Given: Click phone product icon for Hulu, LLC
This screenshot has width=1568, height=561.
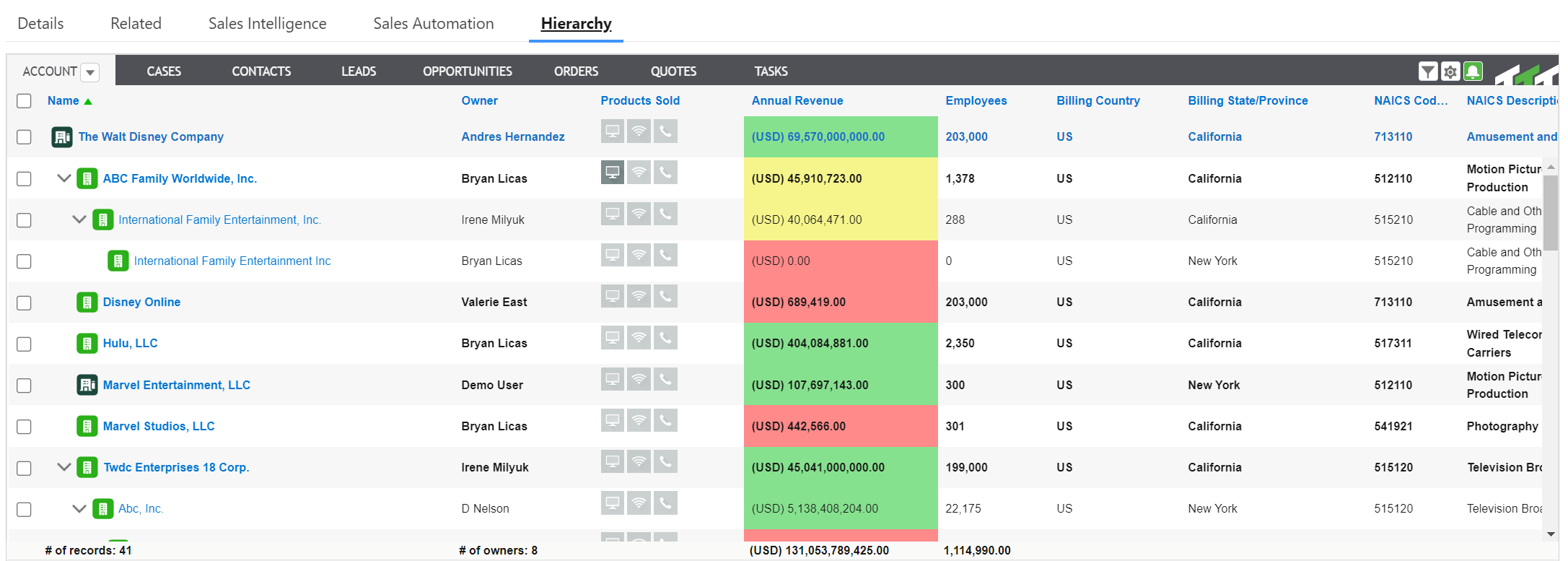Looking at the screenshot, I should [x=665, y=337].
